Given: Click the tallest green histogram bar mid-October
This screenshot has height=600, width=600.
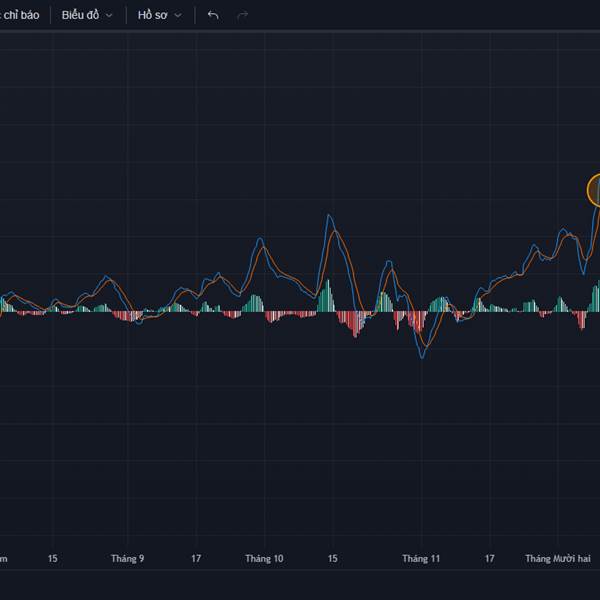Looking at the screenshot, I should pos(327,295).
